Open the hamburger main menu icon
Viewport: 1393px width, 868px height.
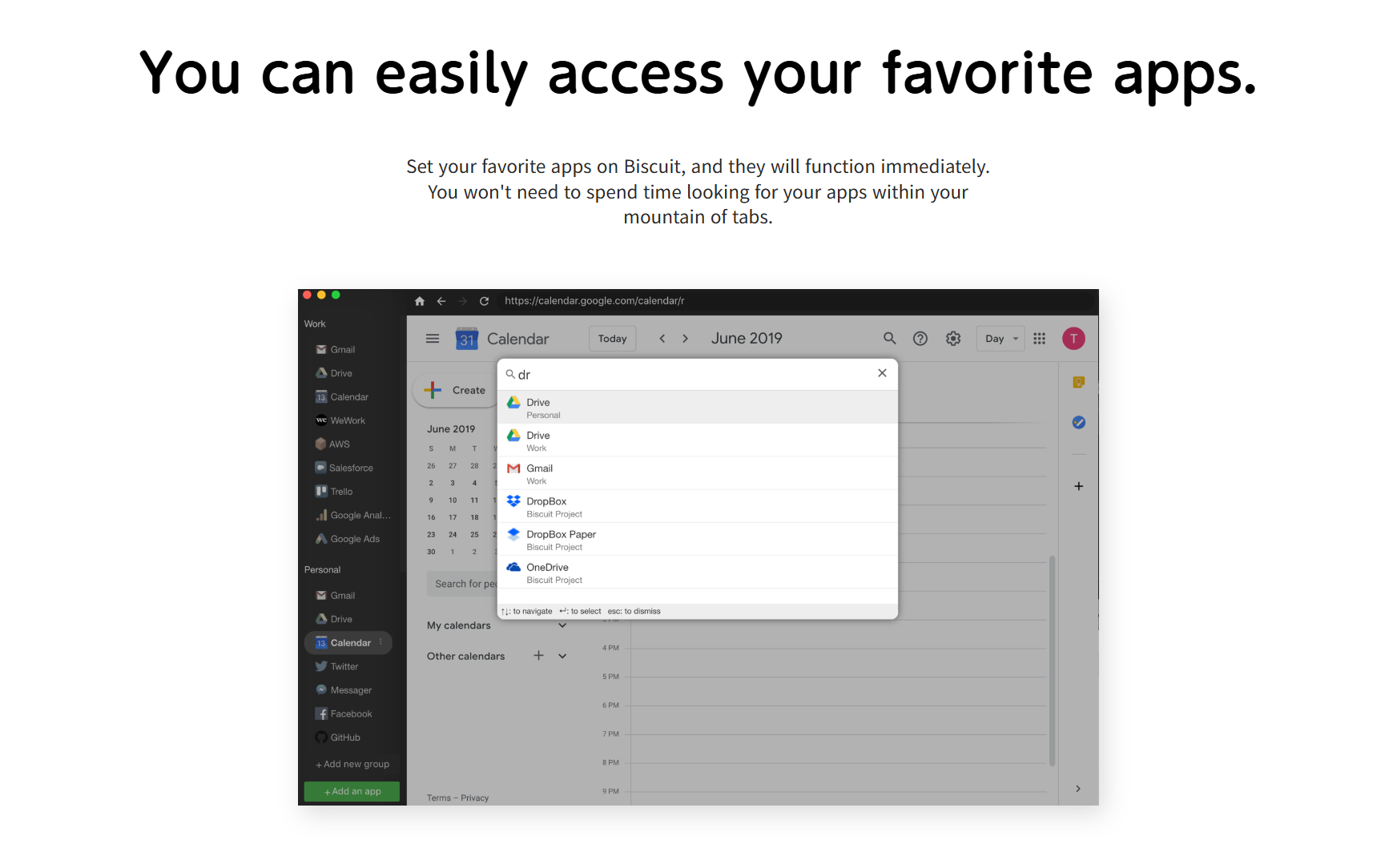click(x=433, y=339)
